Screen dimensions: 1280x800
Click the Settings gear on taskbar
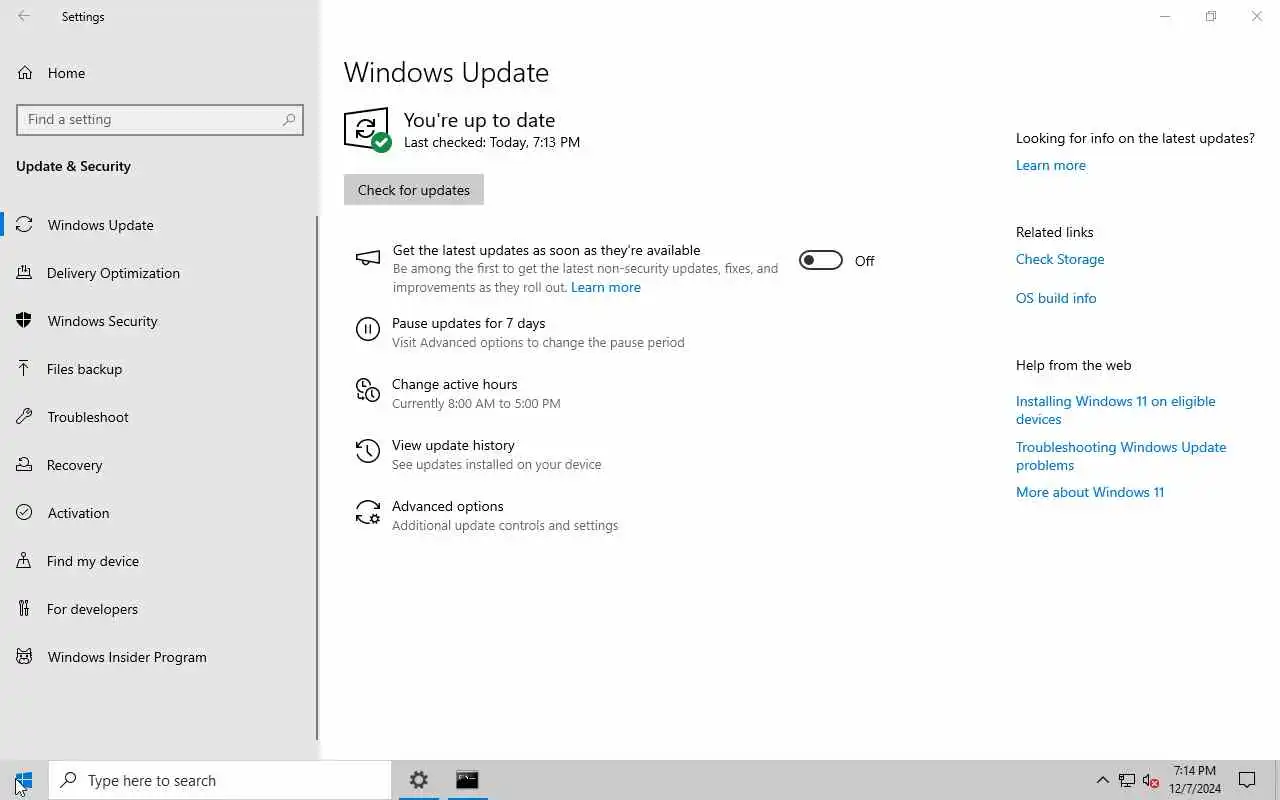click(x=419, y=780)
